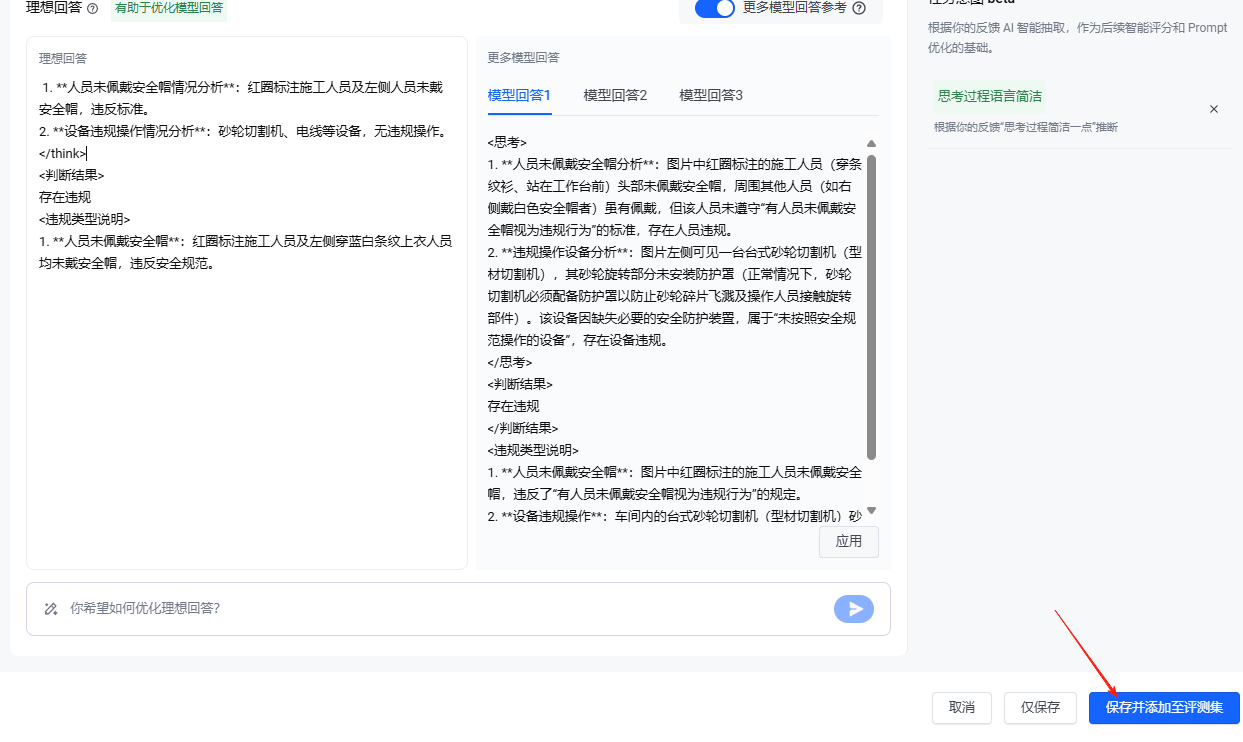
Task: Click the 存在违规 line in ideal answer
Action: coord(65,197)
